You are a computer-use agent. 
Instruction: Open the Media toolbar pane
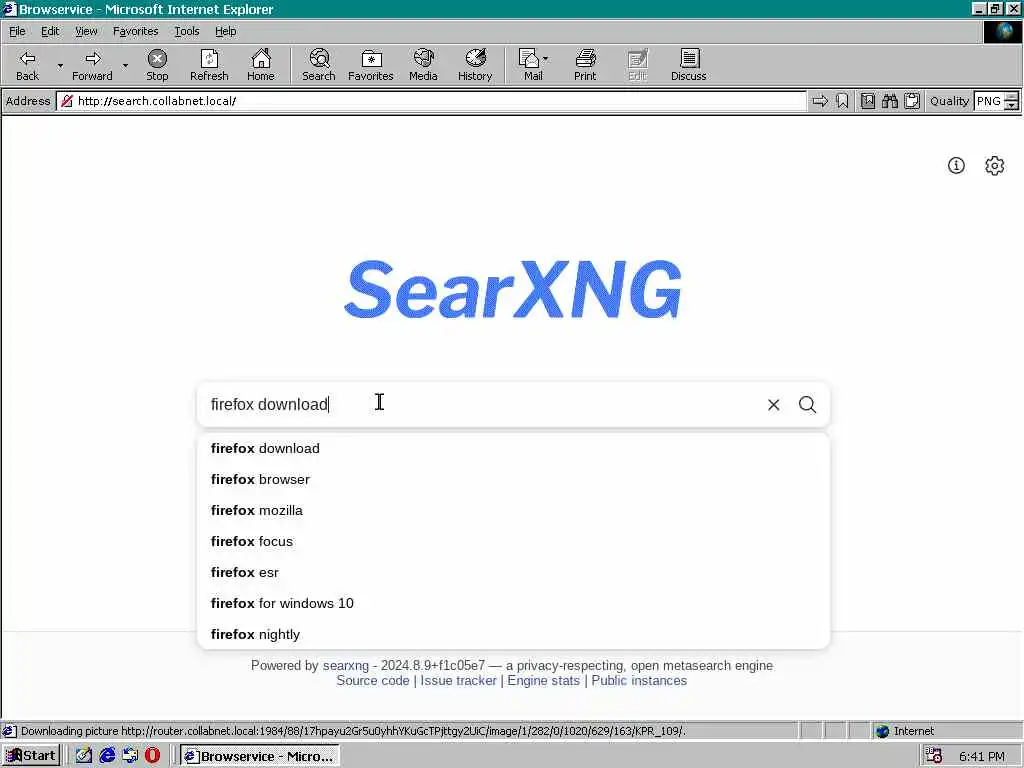pos(423,65)
